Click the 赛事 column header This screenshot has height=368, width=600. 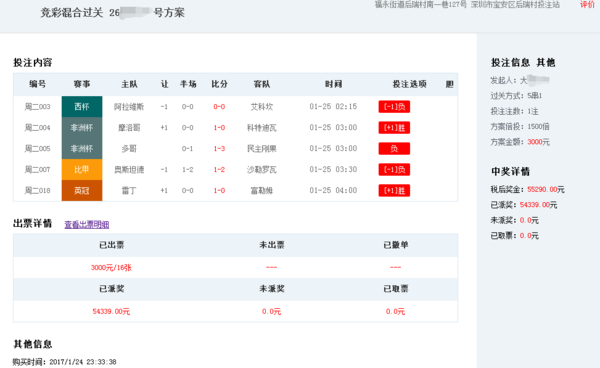click(82, 84)
